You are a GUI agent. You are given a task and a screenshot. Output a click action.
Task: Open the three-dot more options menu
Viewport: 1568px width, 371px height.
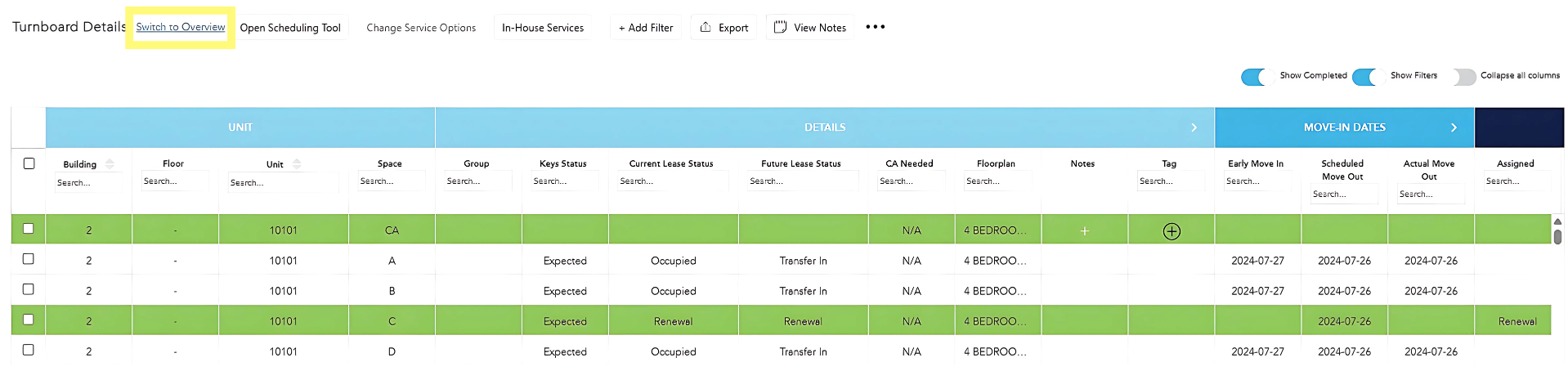pos(875,27)
